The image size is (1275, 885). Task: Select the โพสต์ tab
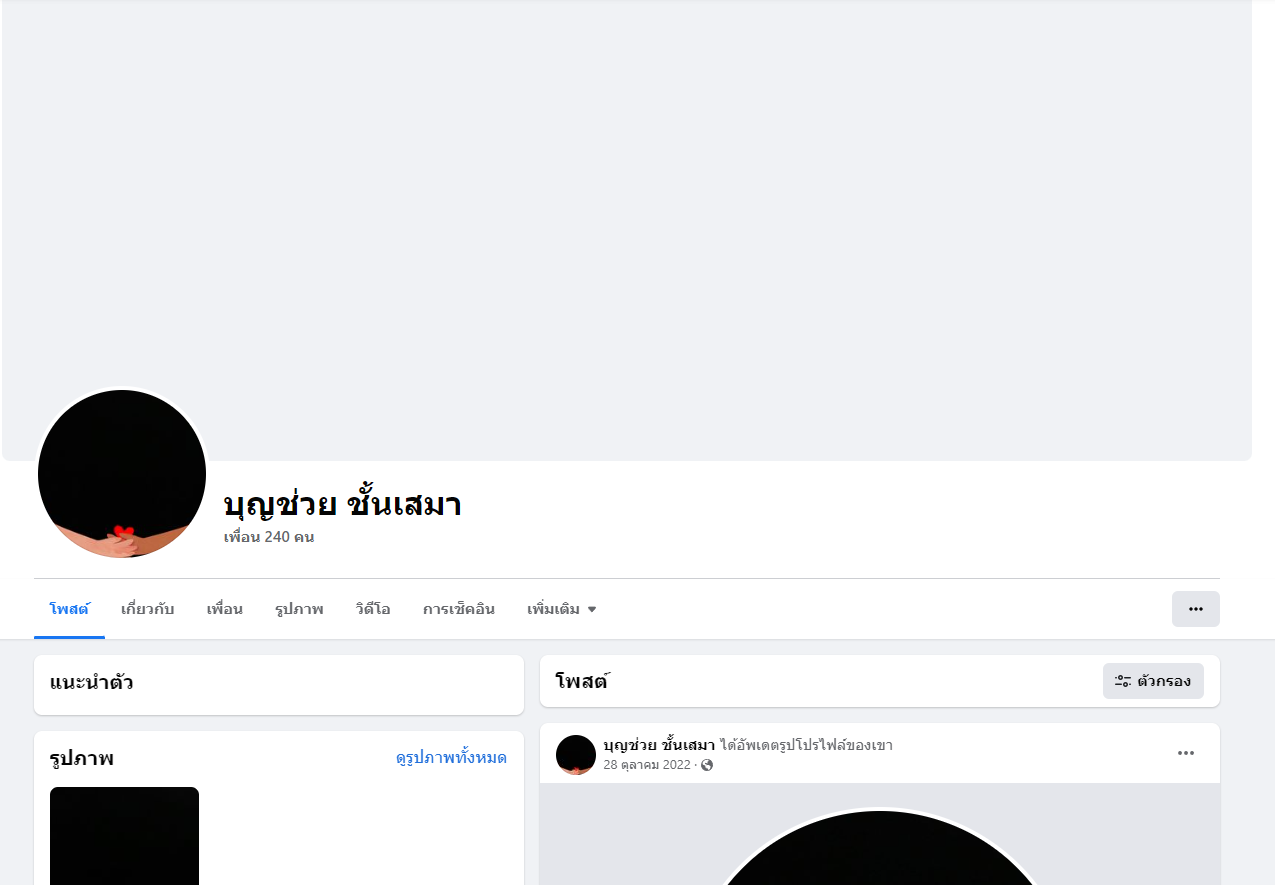point(69,609)
